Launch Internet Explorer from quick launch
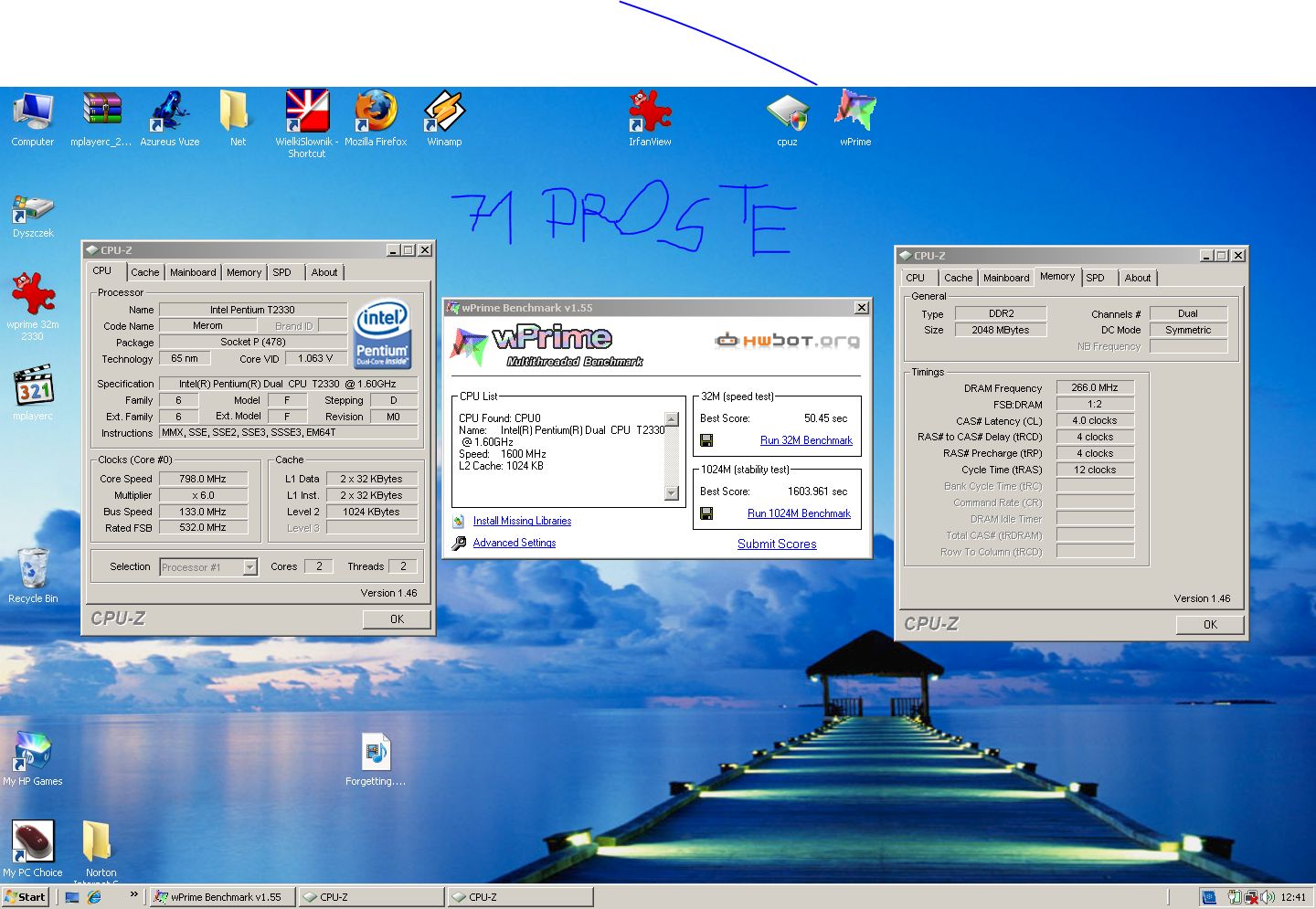The height and width of the screenshot is (909, 1316). (x=94, y=897)
